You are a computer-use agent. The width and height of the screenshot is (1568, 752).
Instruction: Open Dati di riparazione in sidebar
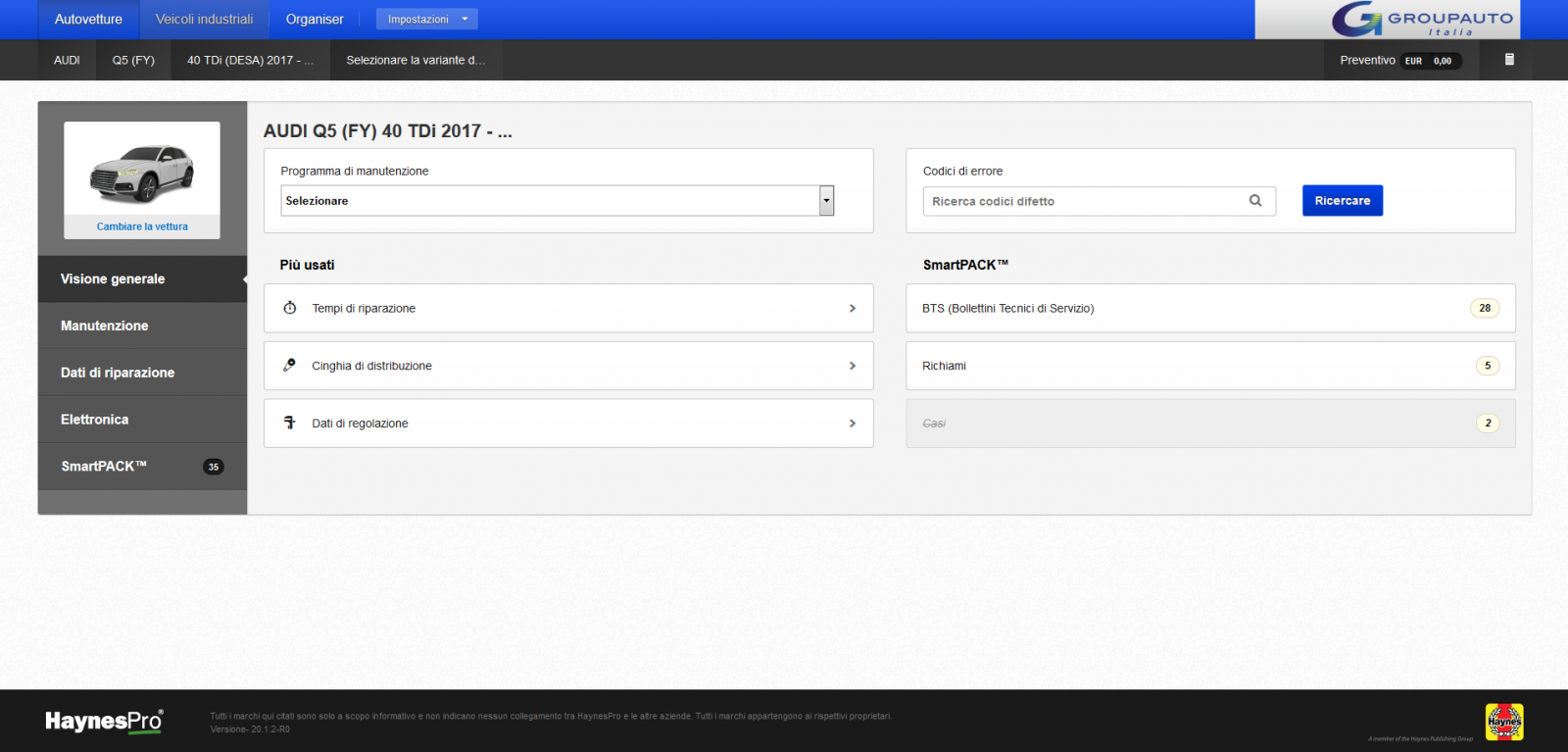[142, 373]
